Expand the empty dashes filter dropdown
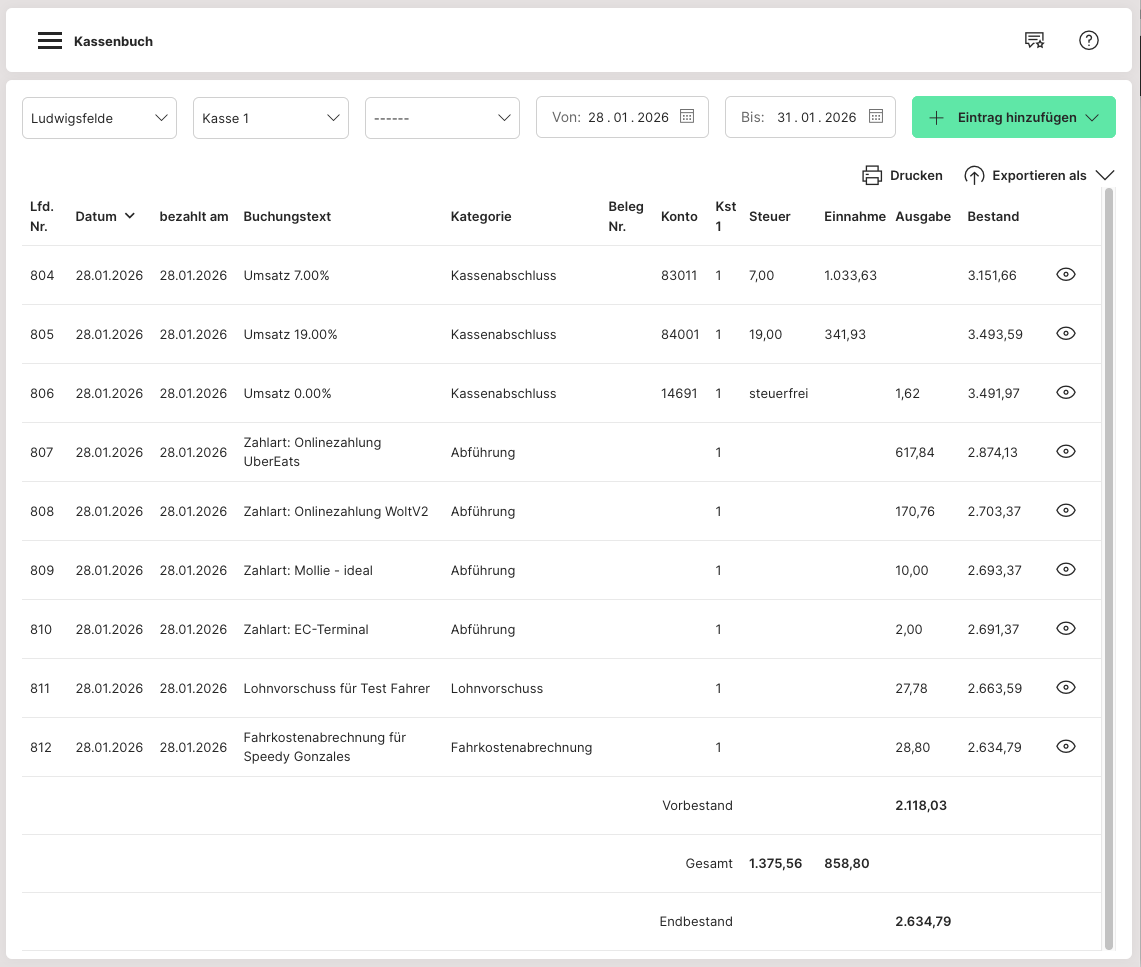This screenshot has width=1141, height=967. (x=442, y=118)
